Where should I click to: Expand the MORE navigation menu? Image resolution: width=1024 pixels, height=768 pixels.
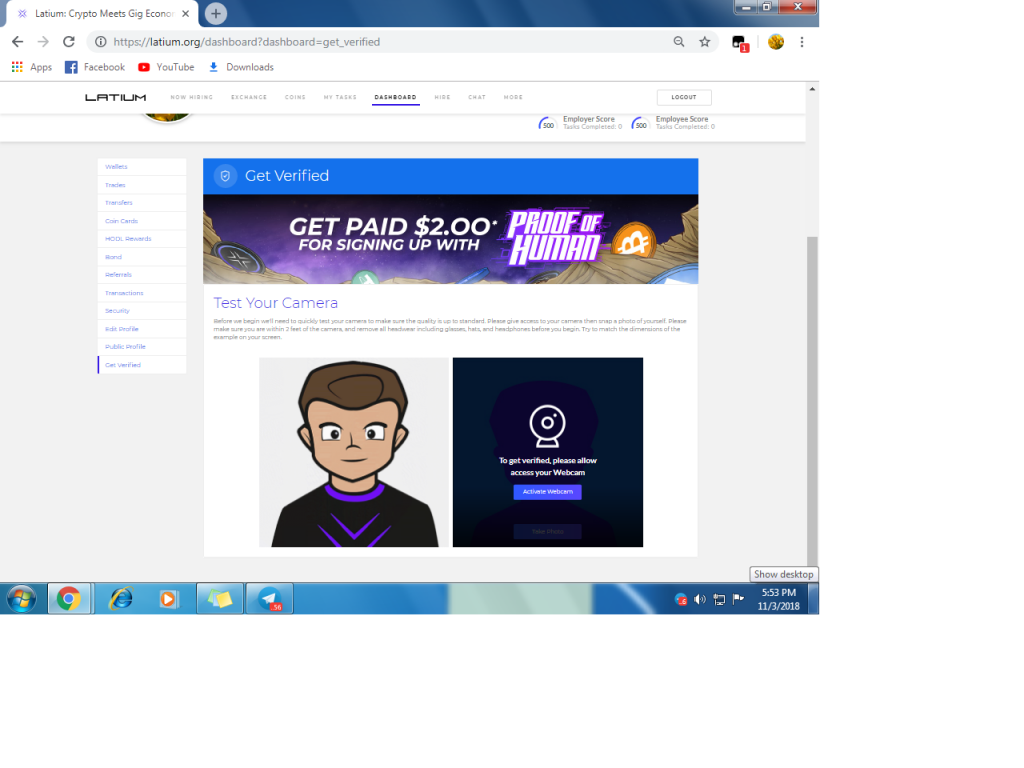click(x=513, y=97)
